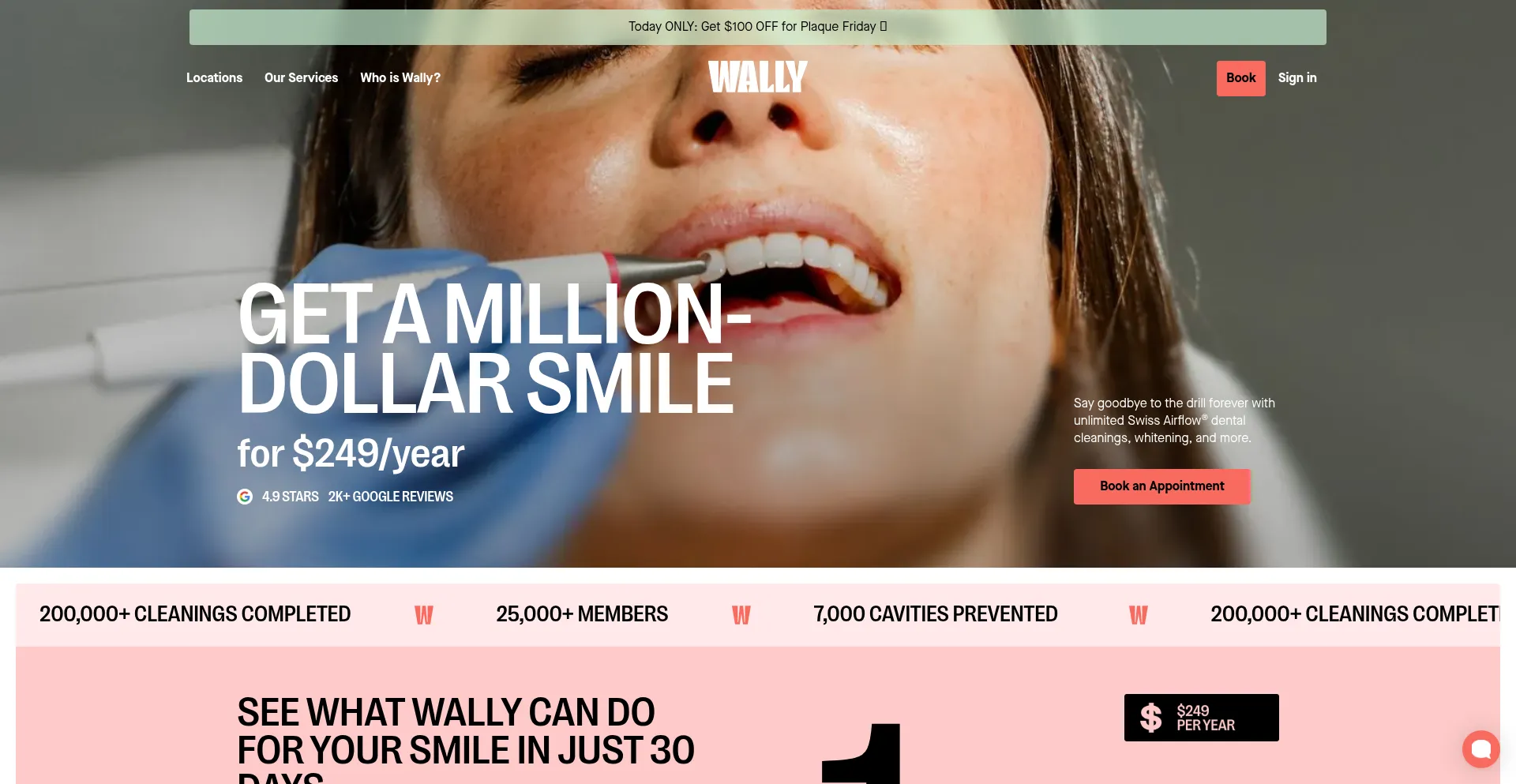Click the W logo after cleanings completed
This screenshot has height=784, width=1516.
tap(424, 615)
